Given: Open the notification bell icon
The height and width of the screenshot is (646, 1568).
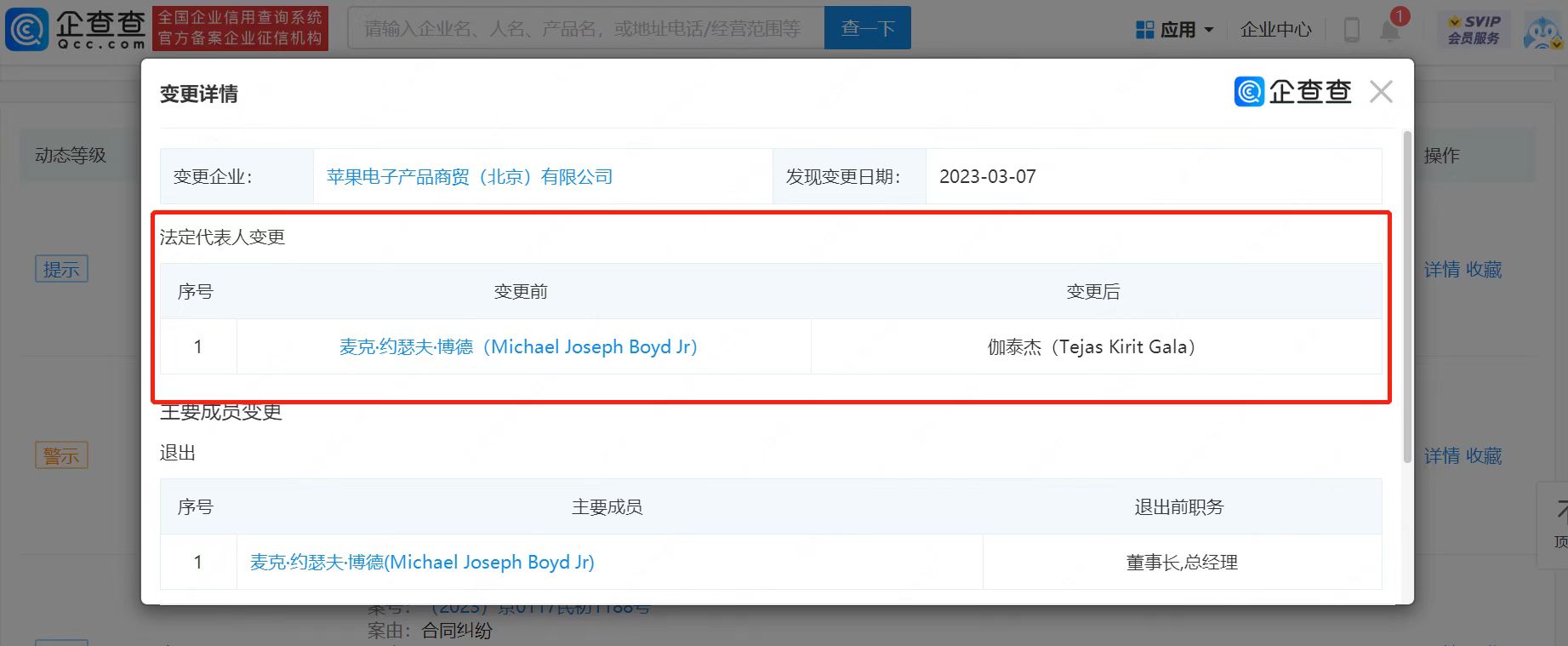Looking at the screenshot, I should click(x=1390, y=30).
